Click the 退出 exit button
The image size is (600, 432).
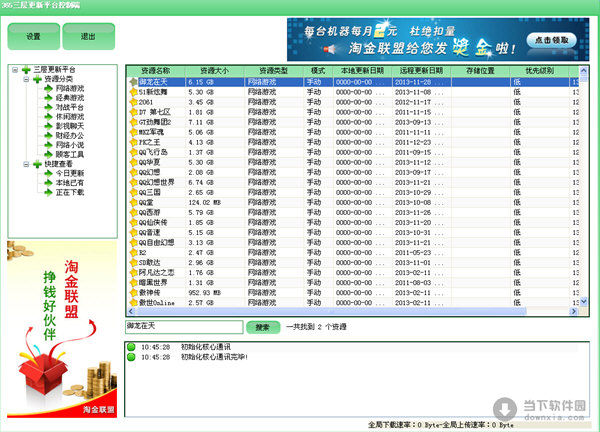coord(88,36)
